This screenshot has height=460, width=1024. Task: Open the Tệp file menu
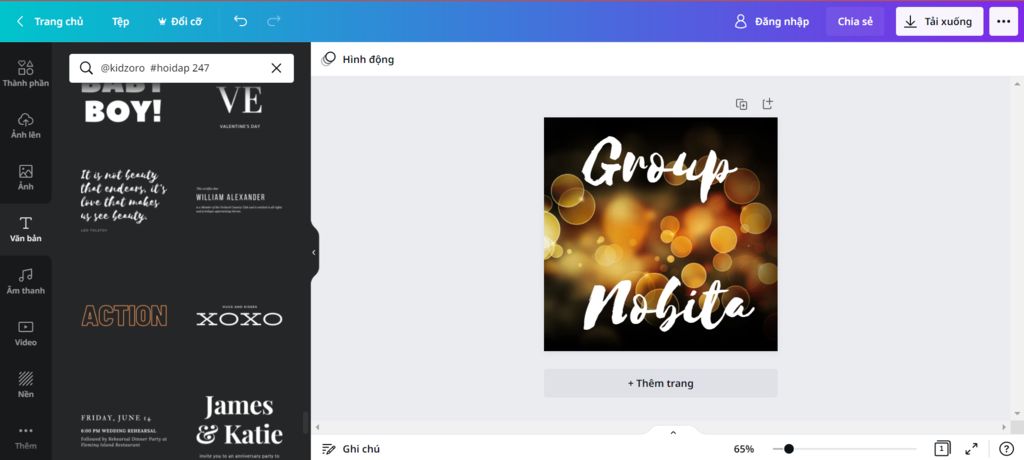120,22
